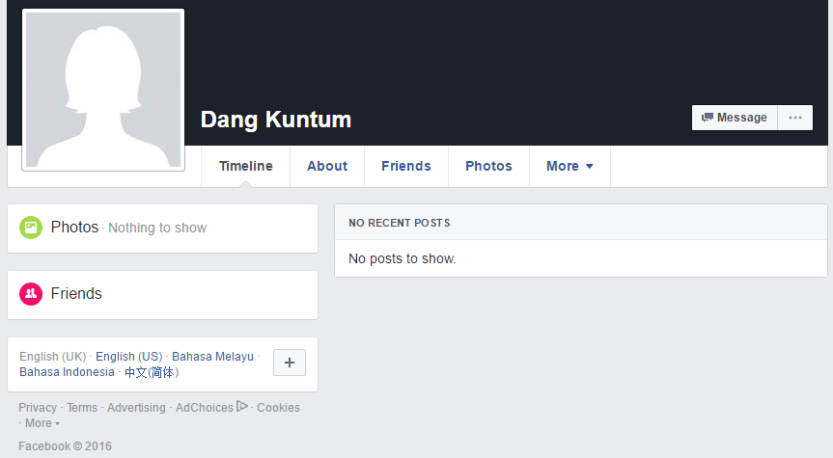This screenshot has width=833, height=458.
Task: Click the pink Friends section icon
Action: click(31, 294)
